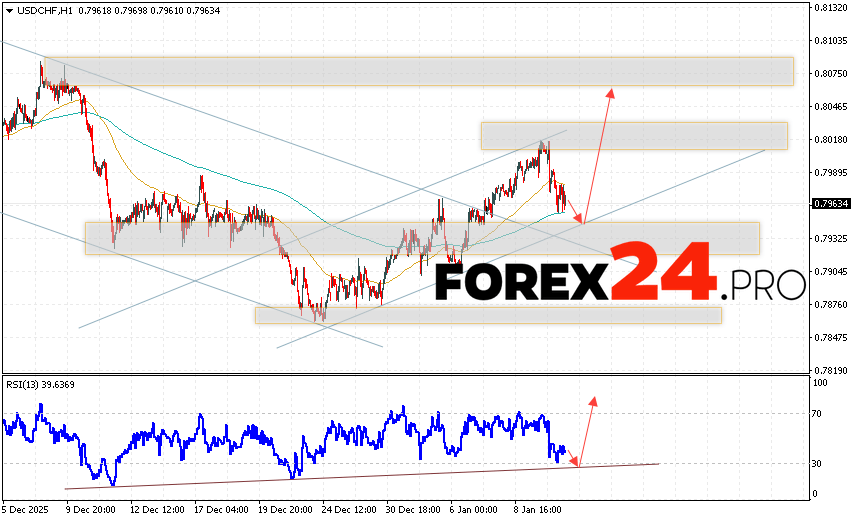Image resolution: width=855 pixels, height=521 pixels.
Task: Click the small red downward arrow near current price
Action: [575, 212]
